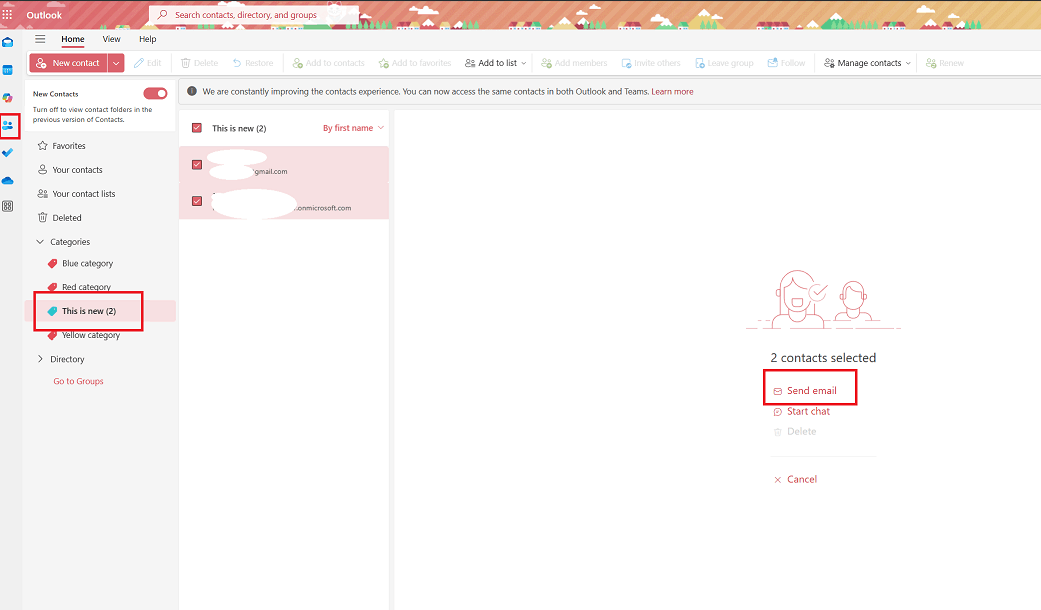
Task: Change sort order By first name
Action: pos(353,128)
